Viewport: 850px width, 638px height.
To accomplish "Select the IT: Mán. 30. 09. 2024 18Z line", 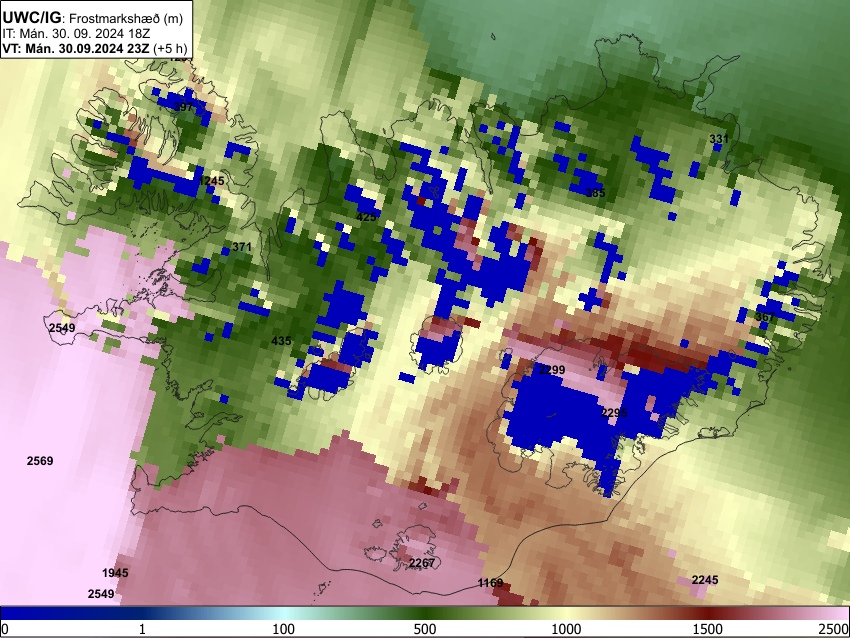I will (x=76, y=34).
